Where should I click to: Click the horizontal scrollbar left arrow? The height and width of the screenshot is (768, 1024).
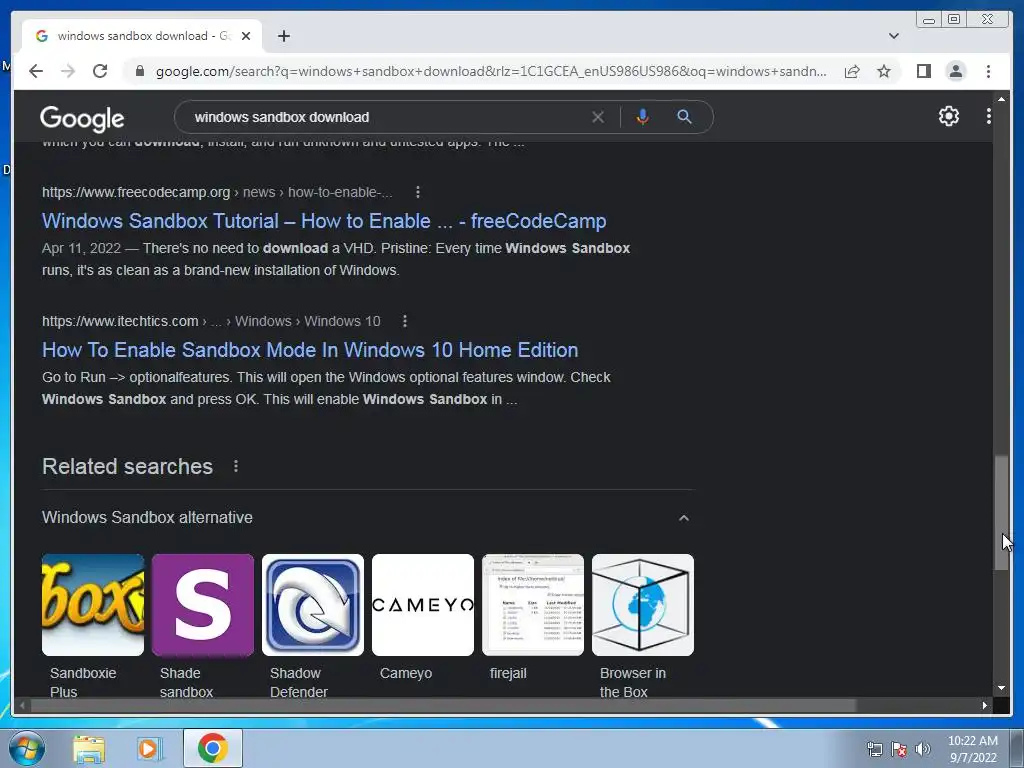click(x=23, y=705)
